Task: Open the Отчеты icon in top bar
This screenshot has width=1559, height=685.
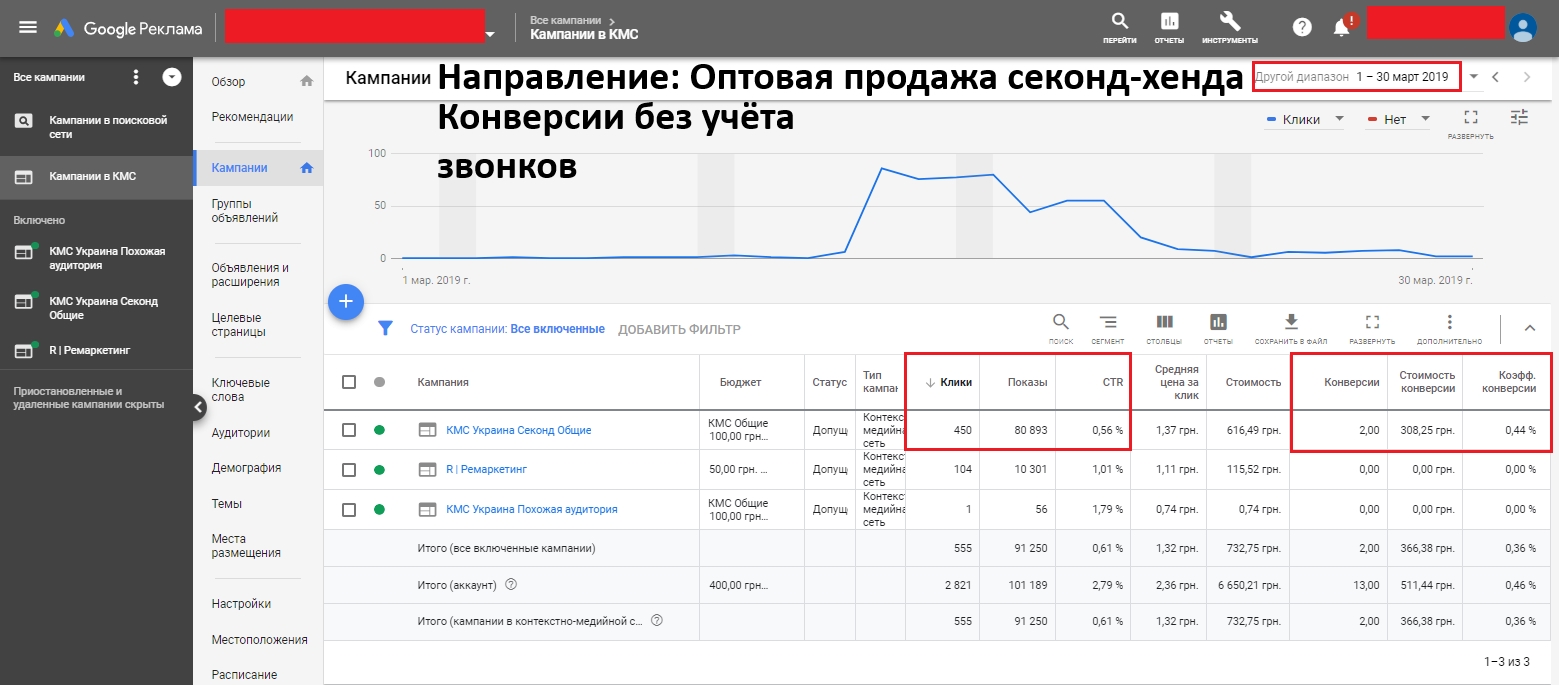Action: pos(1169,21)
